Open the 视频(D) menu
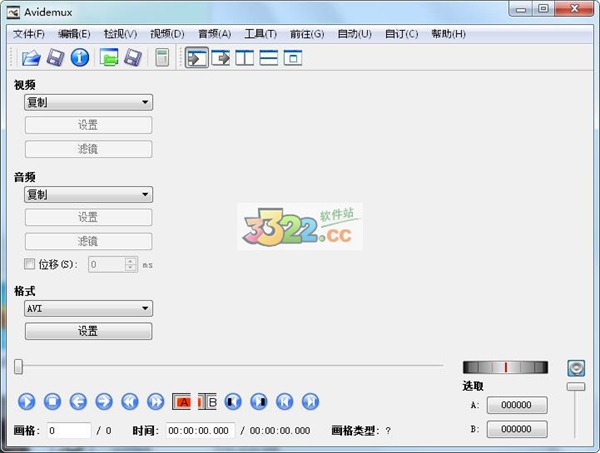This screenshot has width=600, height=453. [x=167, y=34]
